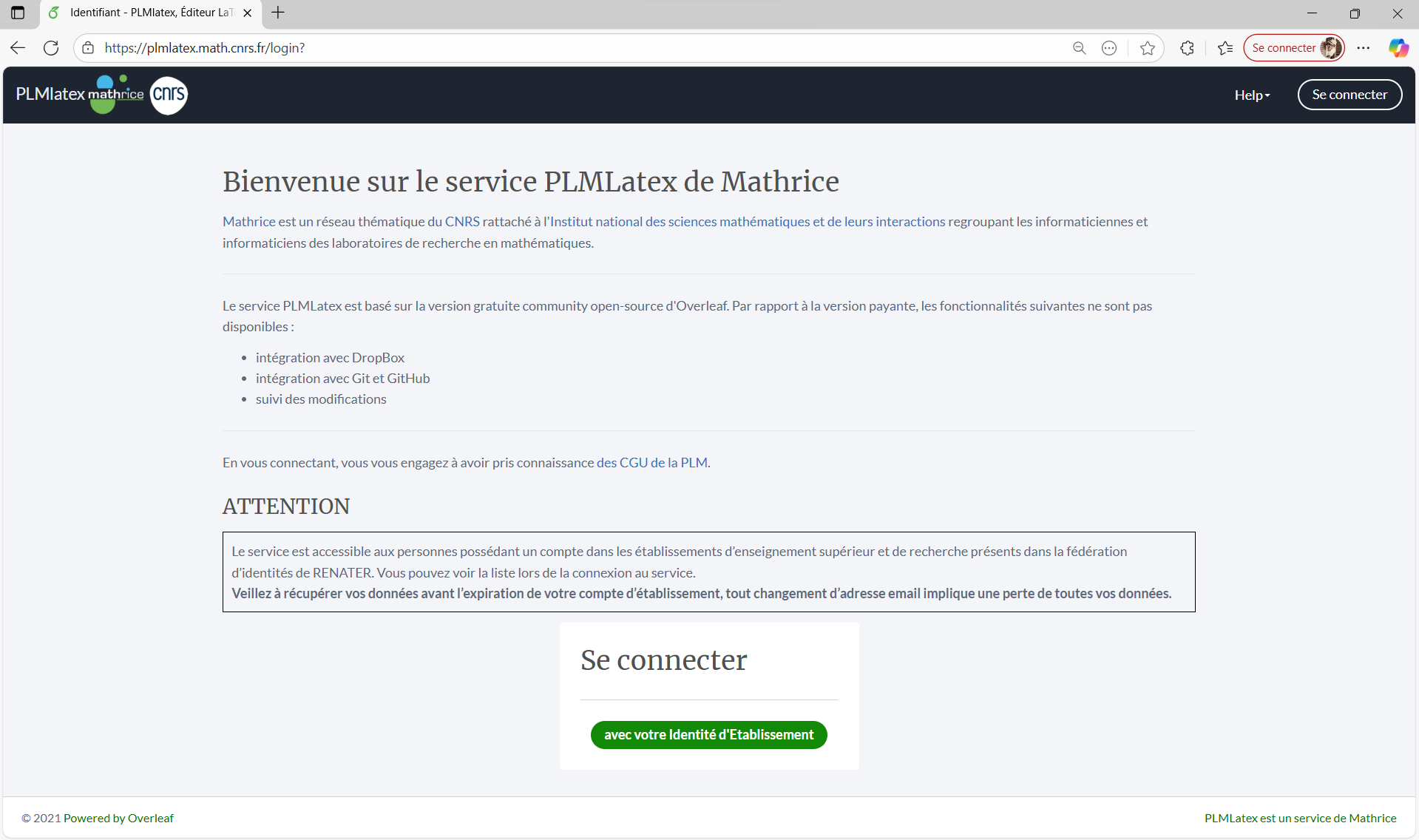Go back using the browser back arrow
This screenshot has width=1419, height=840.
[18, 48]
